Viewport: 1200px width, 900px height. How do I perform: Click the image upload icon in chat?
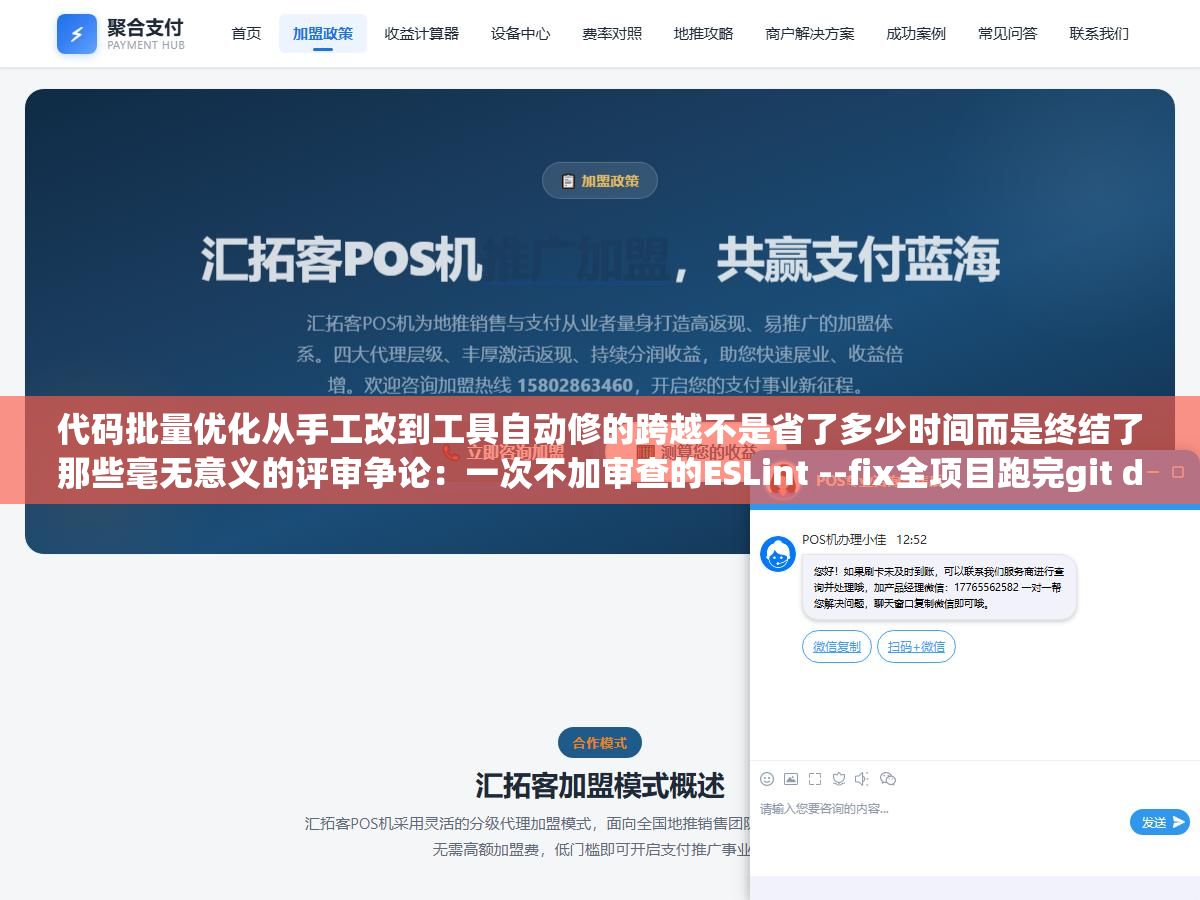(791, 779)
